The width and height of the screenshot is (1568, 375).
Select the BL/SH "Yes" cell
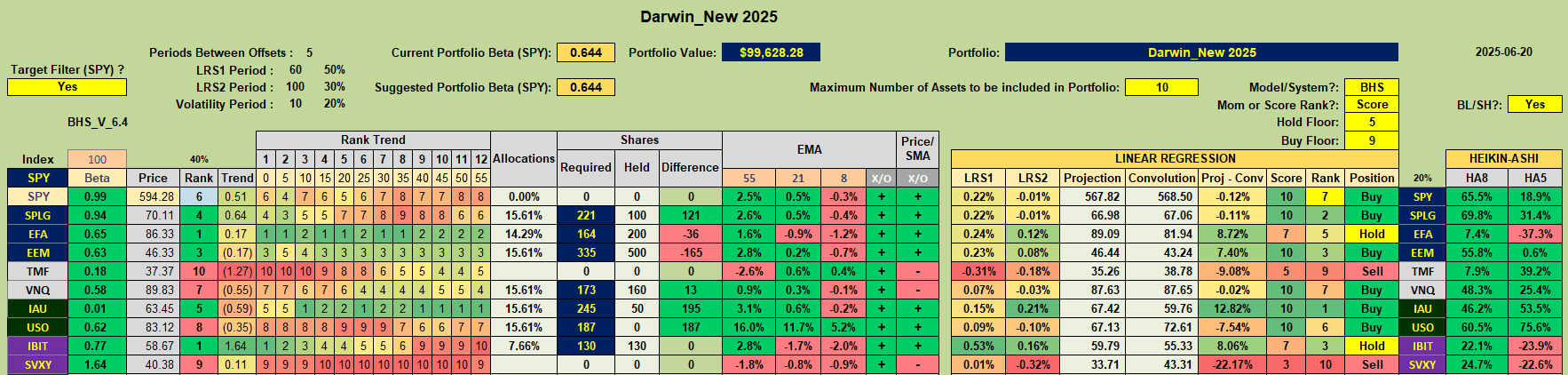tap(1534, 105)
